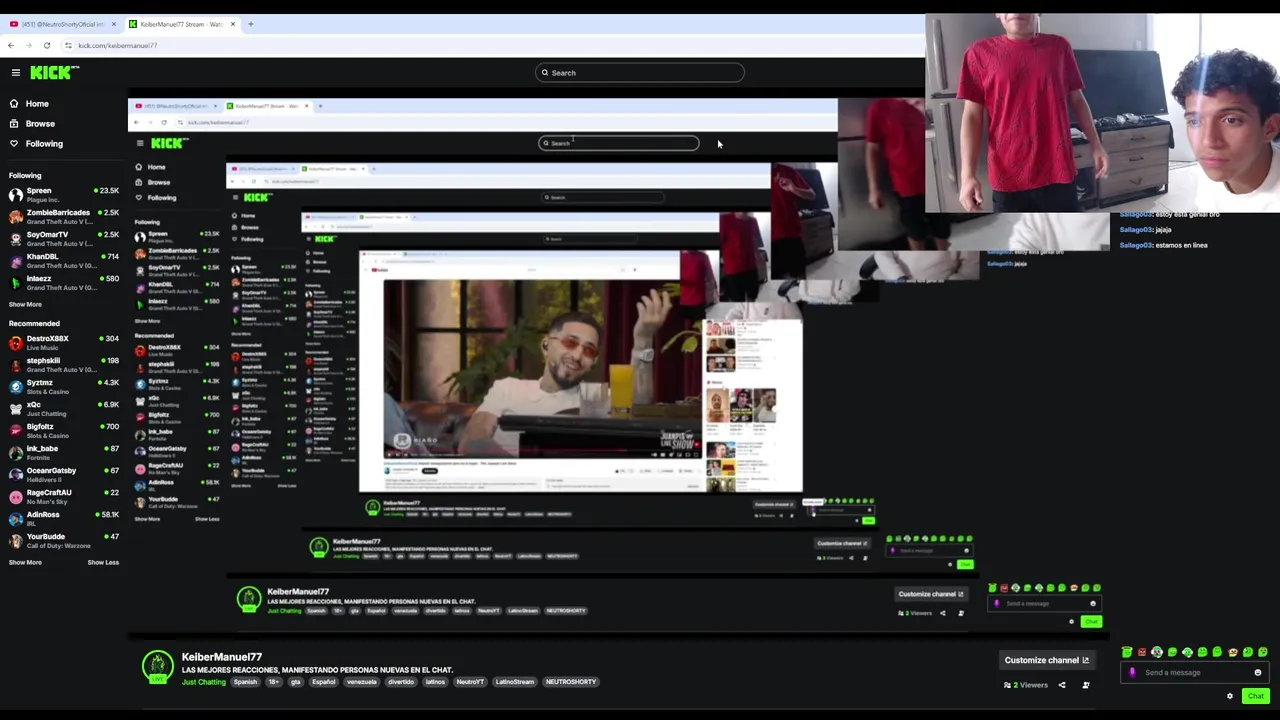
Task: Open the emoji picker in chat input
Action: (x=1258, y=673)
